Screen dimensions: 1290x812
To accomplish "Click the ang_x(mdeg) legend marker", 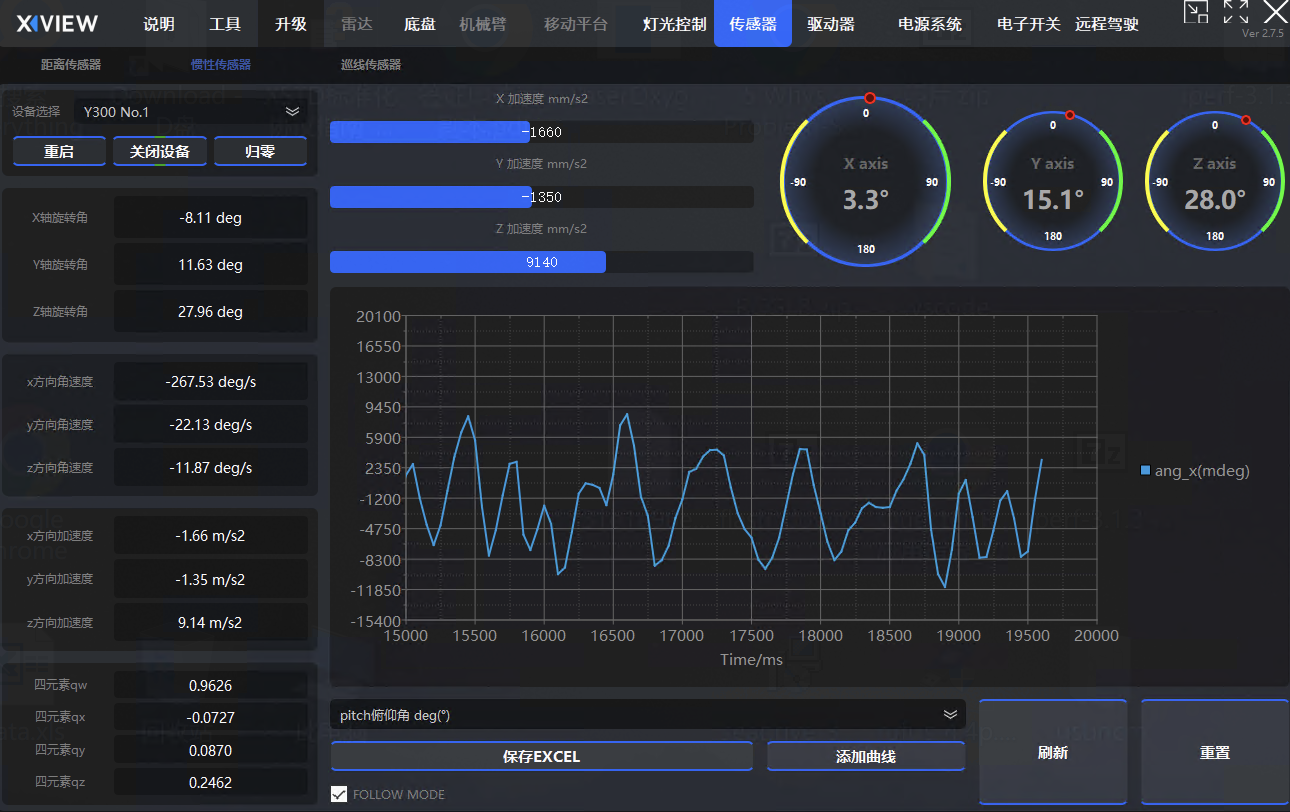I will (1145, 470).
